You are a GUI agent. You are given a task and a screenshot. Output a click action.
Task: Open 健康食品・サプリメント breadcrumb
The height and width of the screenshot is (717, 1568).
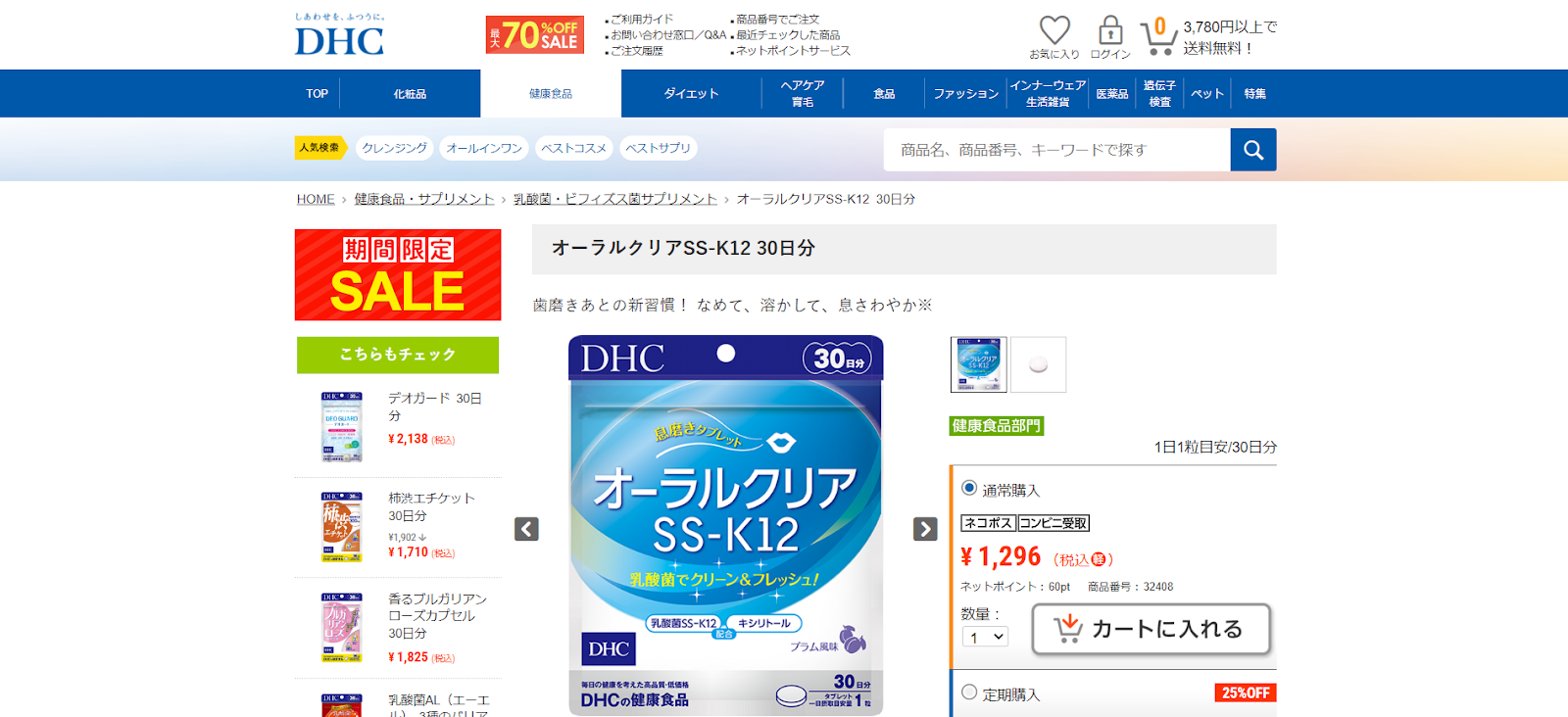424,199
